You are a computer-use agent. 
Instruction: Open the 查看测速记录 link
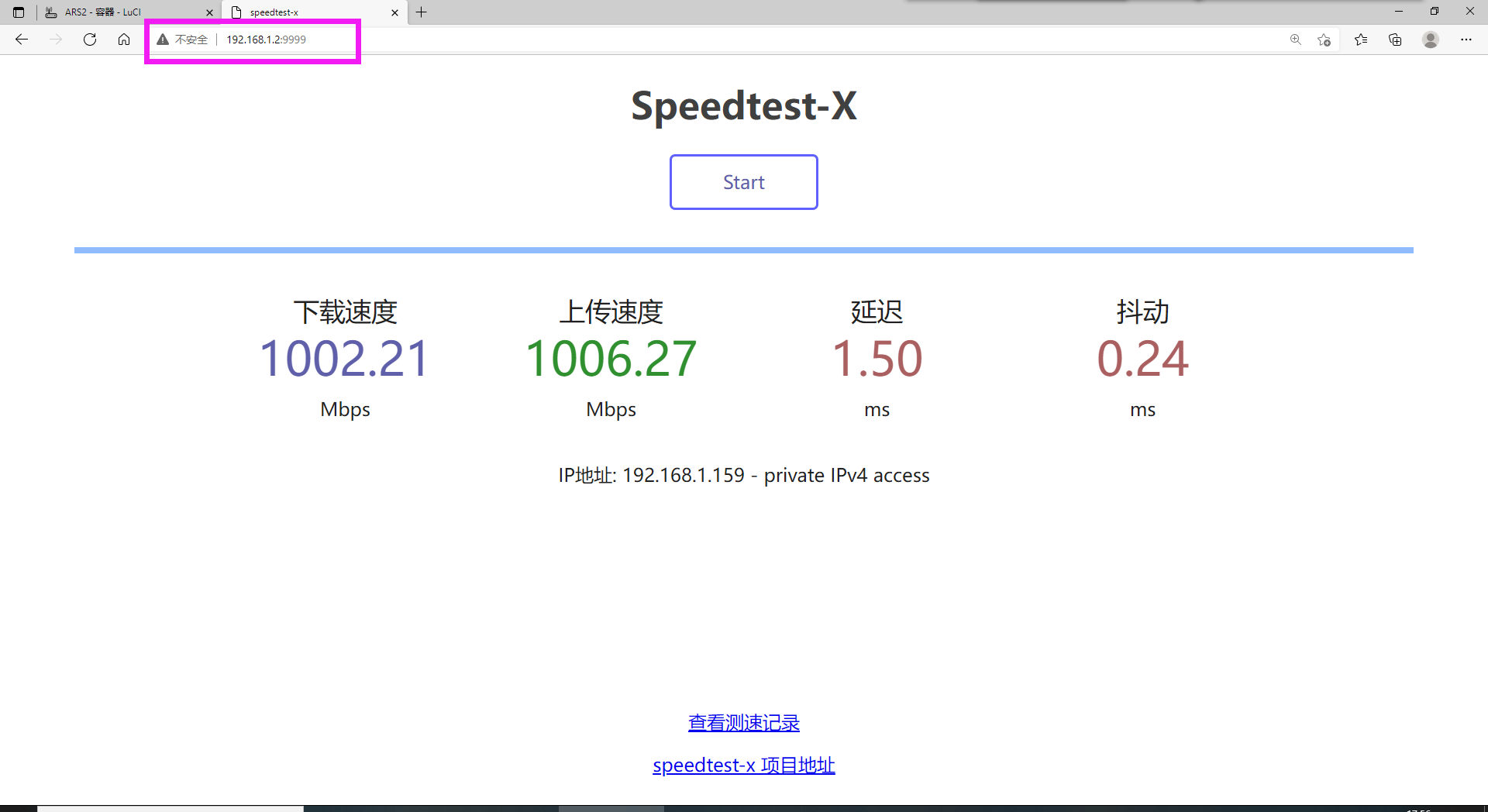tap(743, 722)
